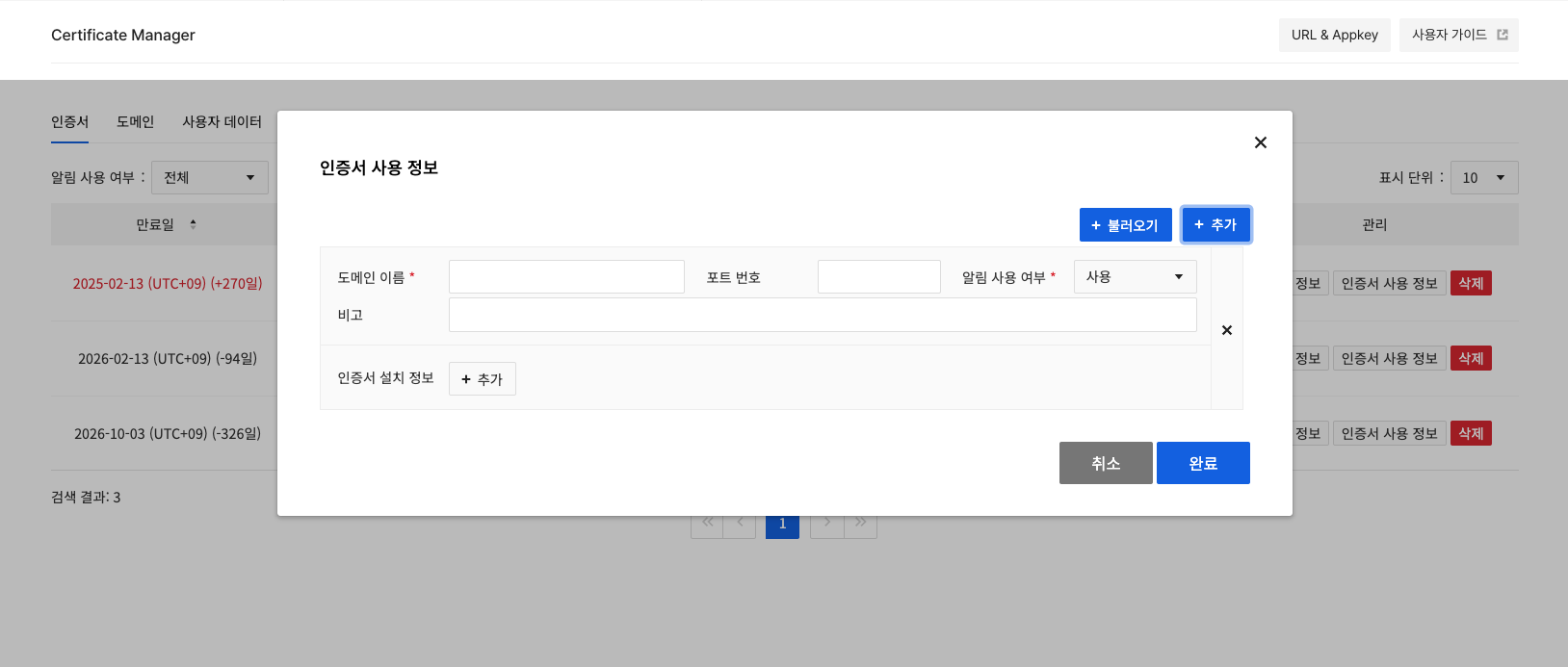Remove the domain entry row with X

(1226, 330)
